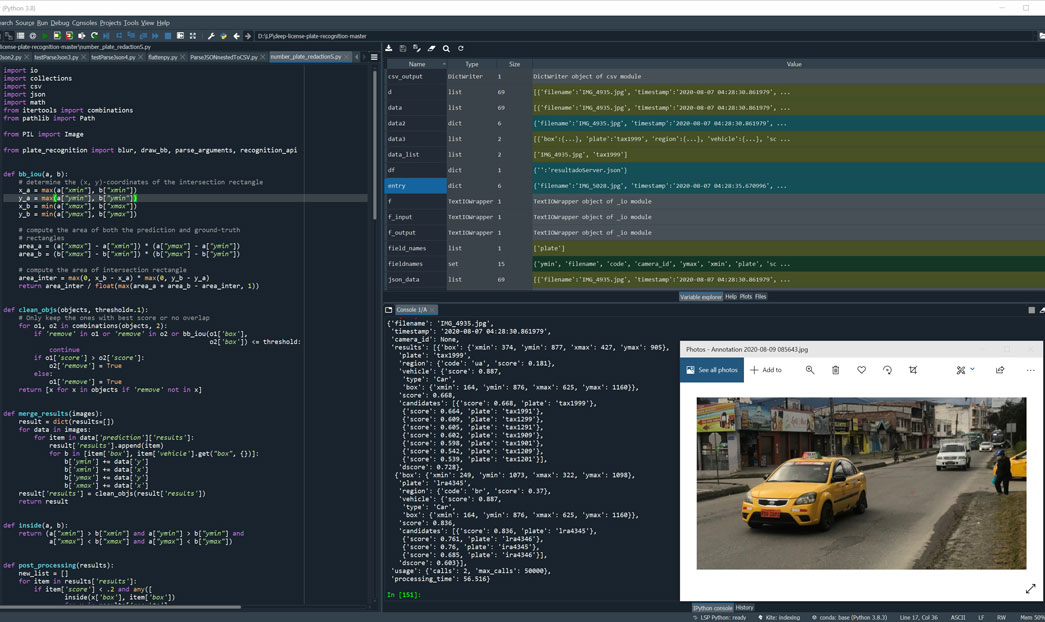Sort variables by the Name column header

[x=417, y=64]
